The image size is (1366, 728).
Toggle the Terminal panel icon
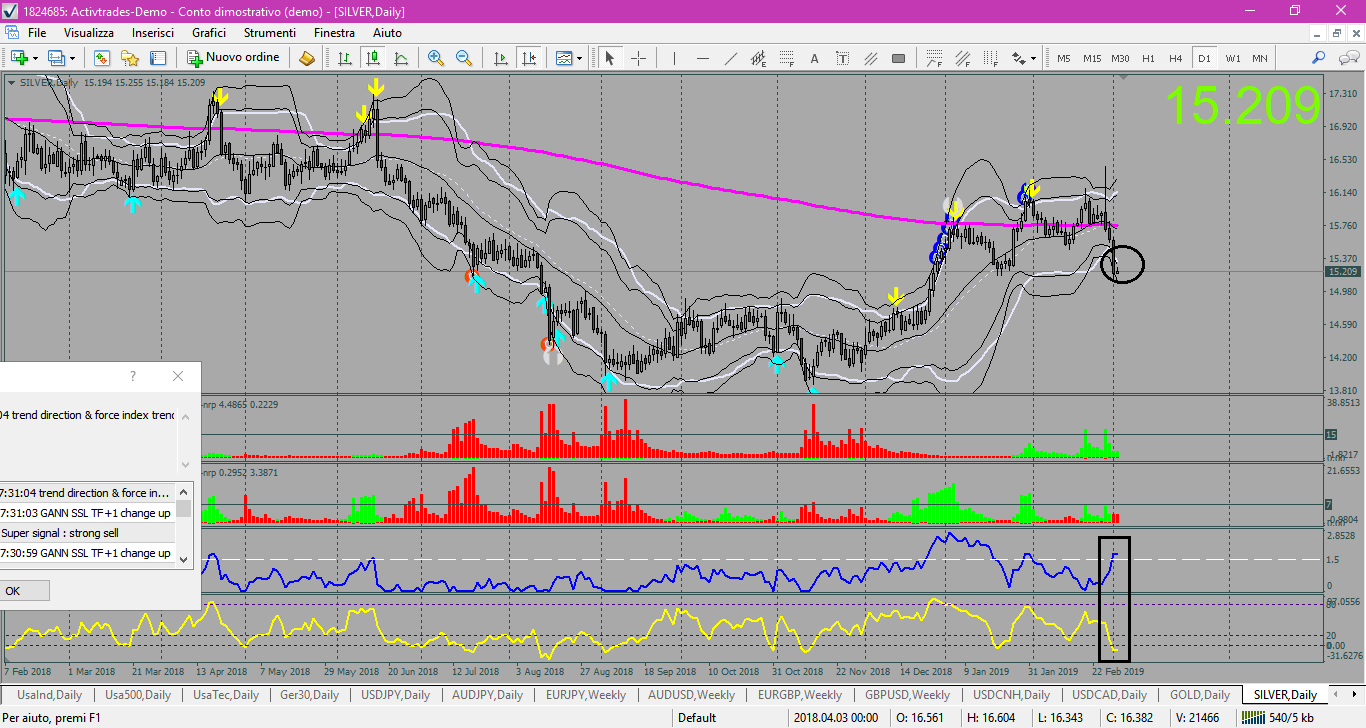pos(157,58)
